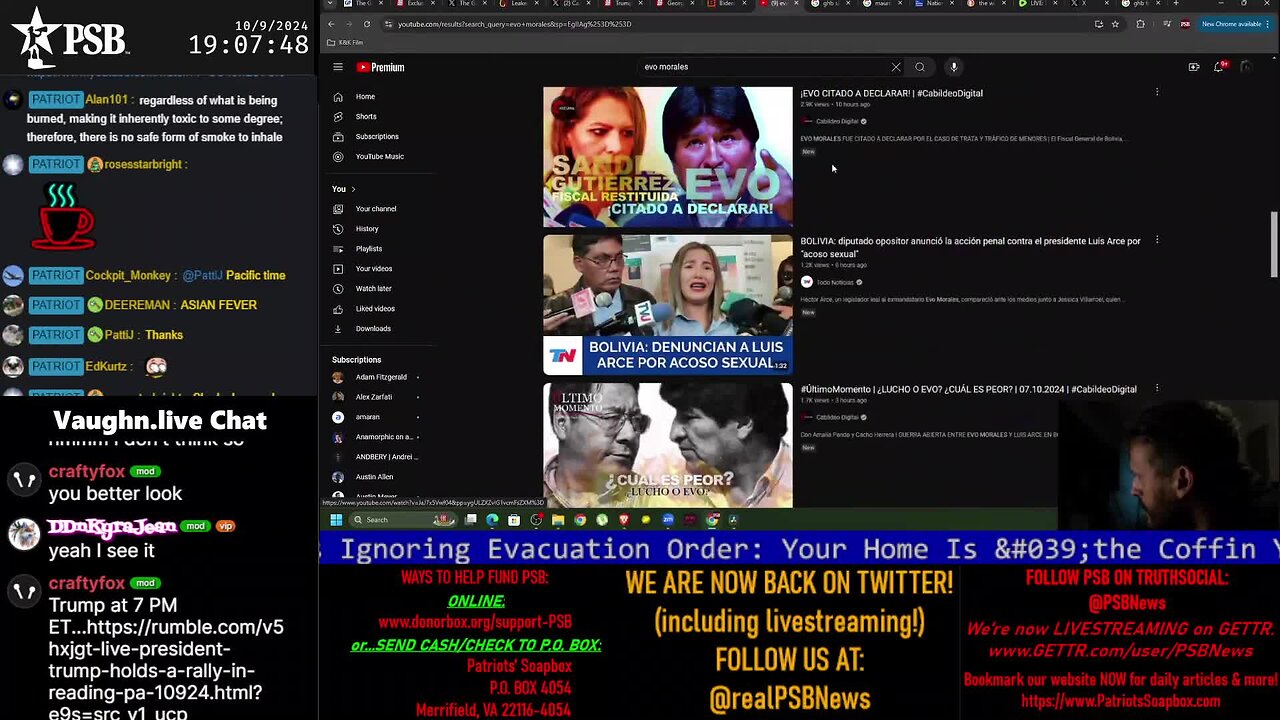
Task: Click the YouTube page vertical scrollbar
Action: click(1273, 245)
